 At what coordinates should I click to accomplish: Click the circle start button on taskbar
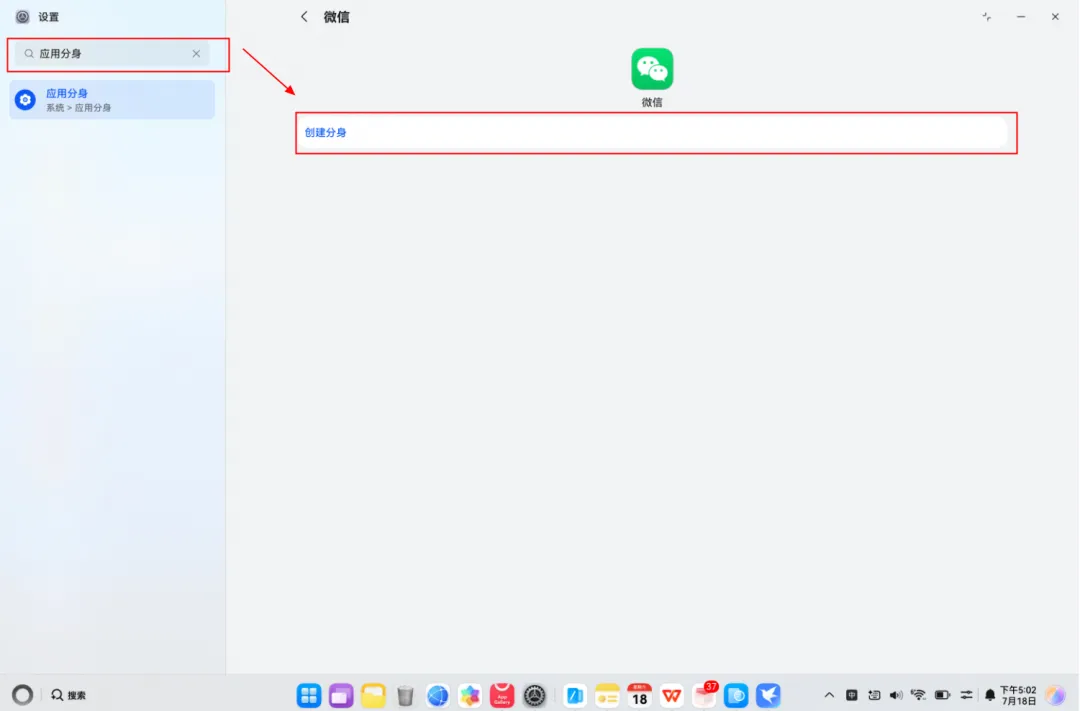[23, 694]
